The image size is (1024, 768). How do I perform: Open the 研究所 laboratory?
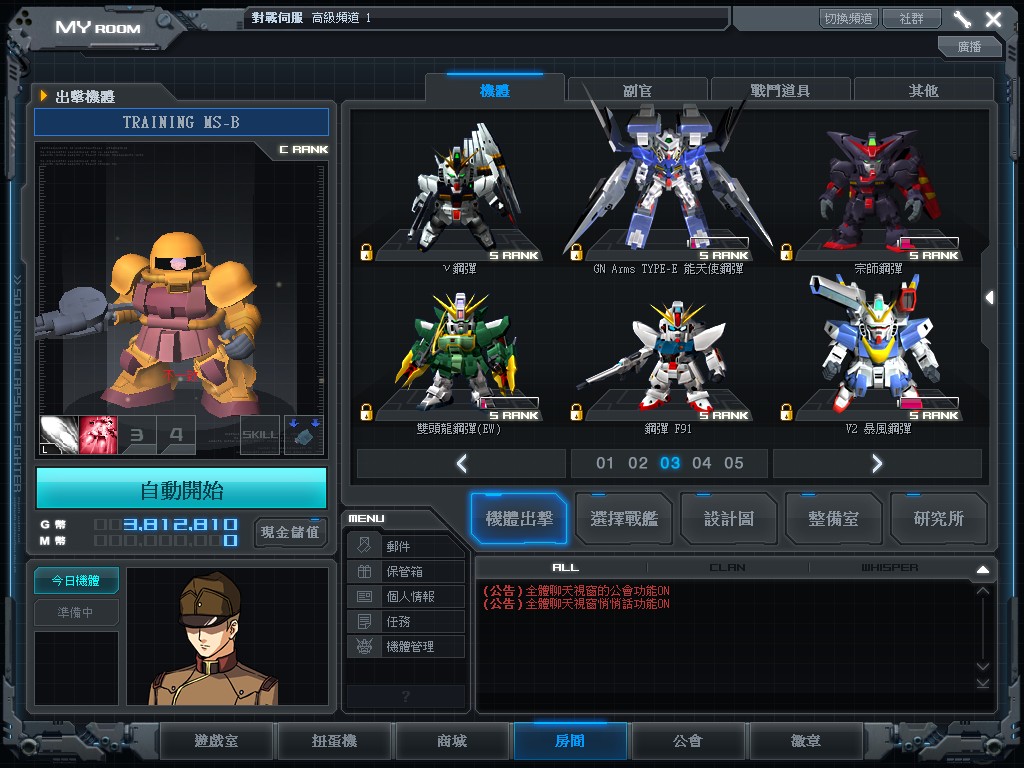click(938, 519)
